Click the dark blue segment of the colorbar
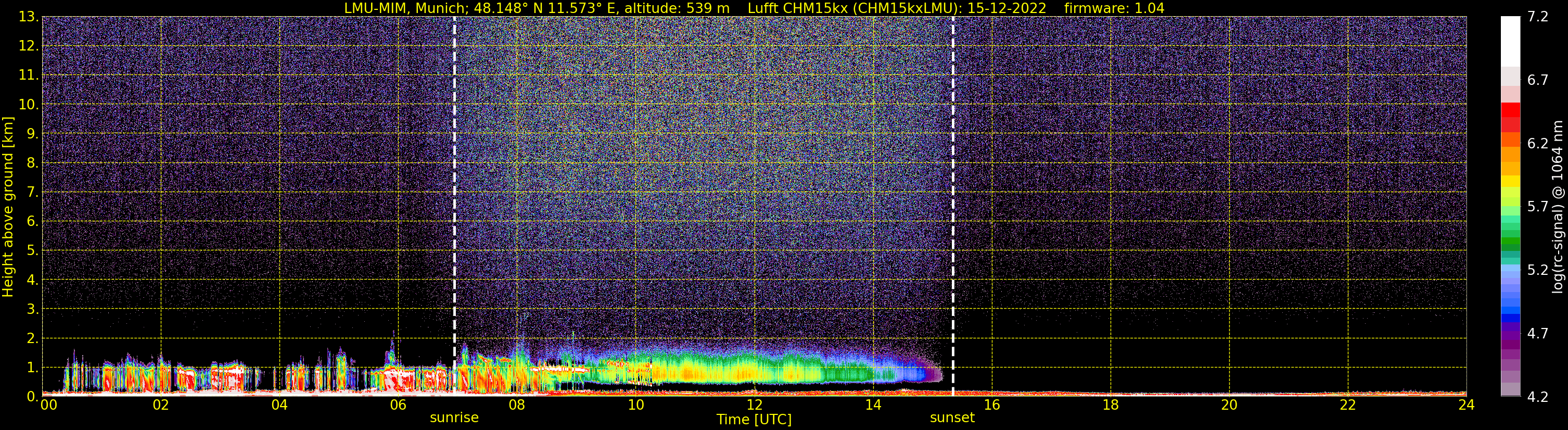Viewport: 1568px width, 430px height. pyautogui.click(x=1510, y=318)
